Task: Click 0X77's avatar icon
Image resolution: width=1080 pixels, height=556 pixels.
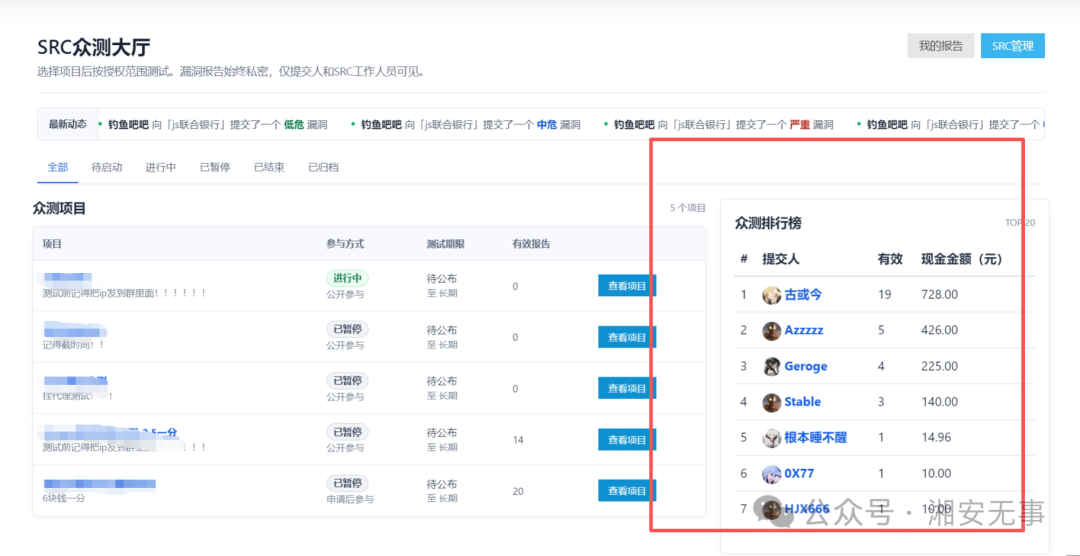Action: click(771, 474)
